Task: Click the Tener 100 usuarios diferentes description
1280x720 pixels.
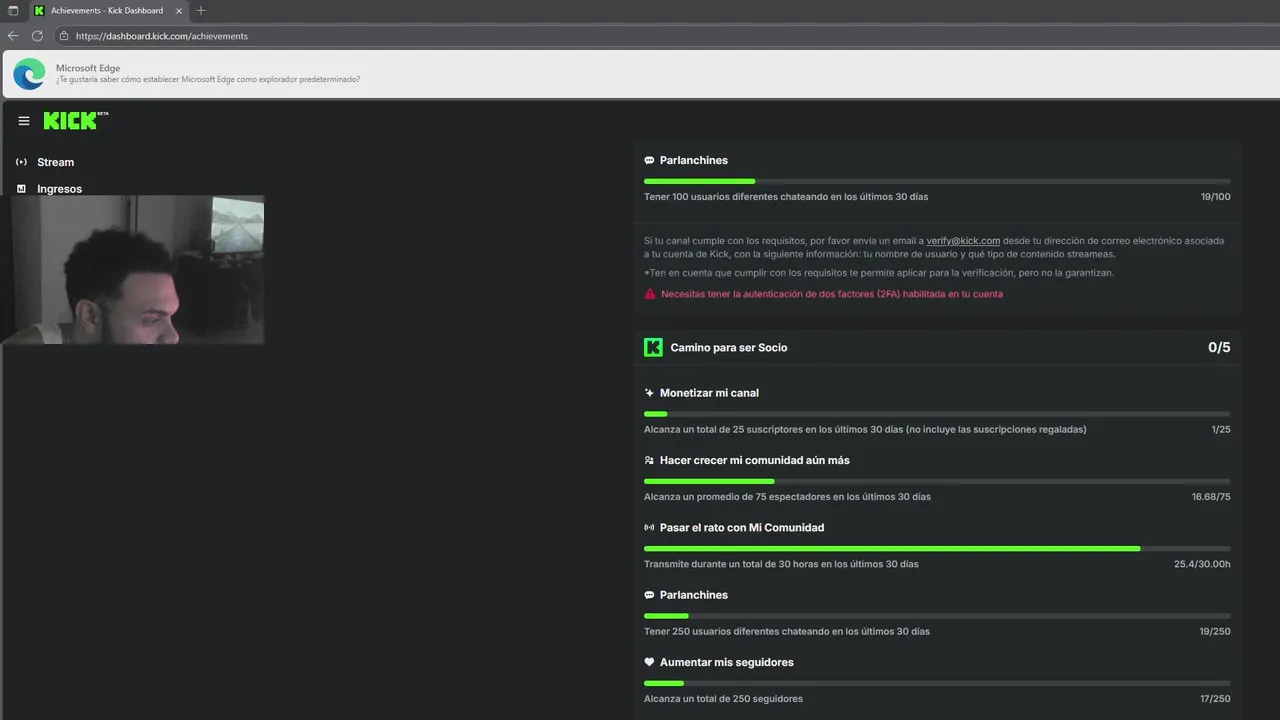Action: (786, 197)
